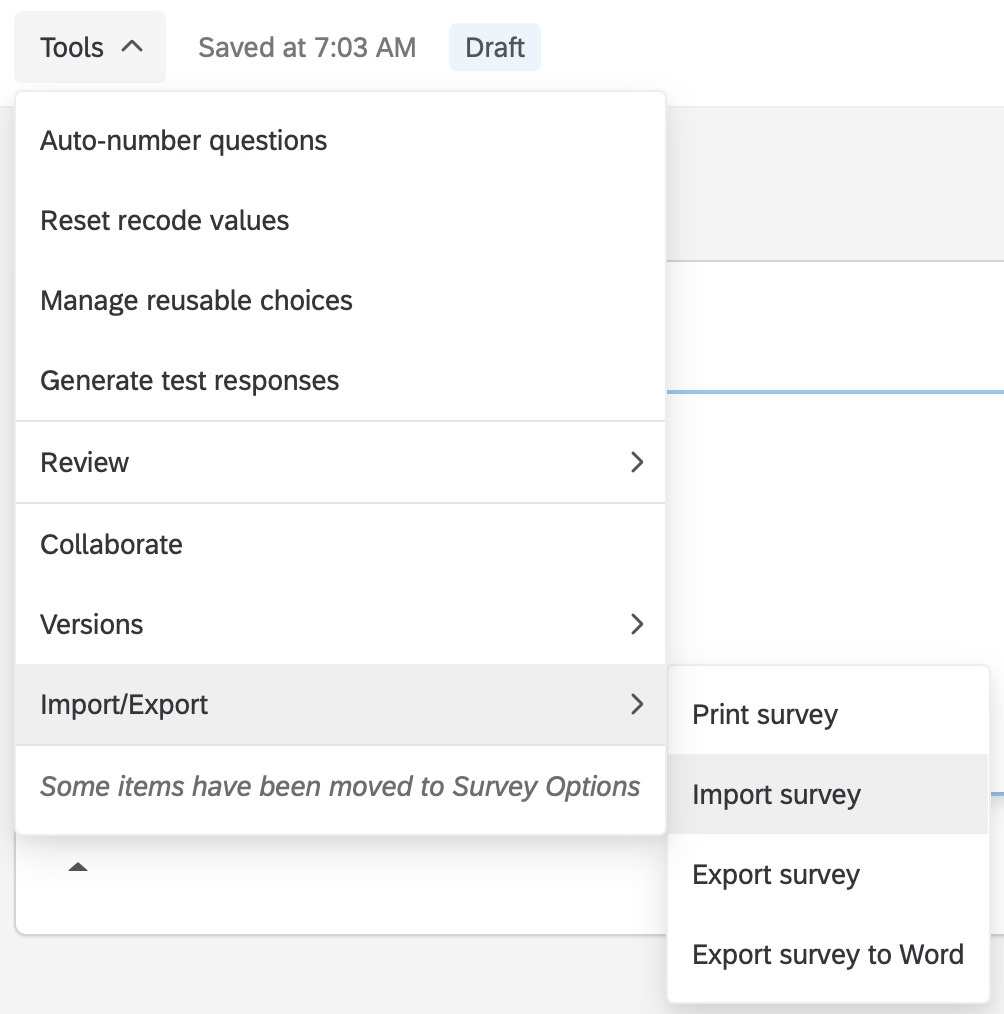The image size is (1004, 1014).
Task: Open the Collaborate option
Action: [x=110, y=544]
